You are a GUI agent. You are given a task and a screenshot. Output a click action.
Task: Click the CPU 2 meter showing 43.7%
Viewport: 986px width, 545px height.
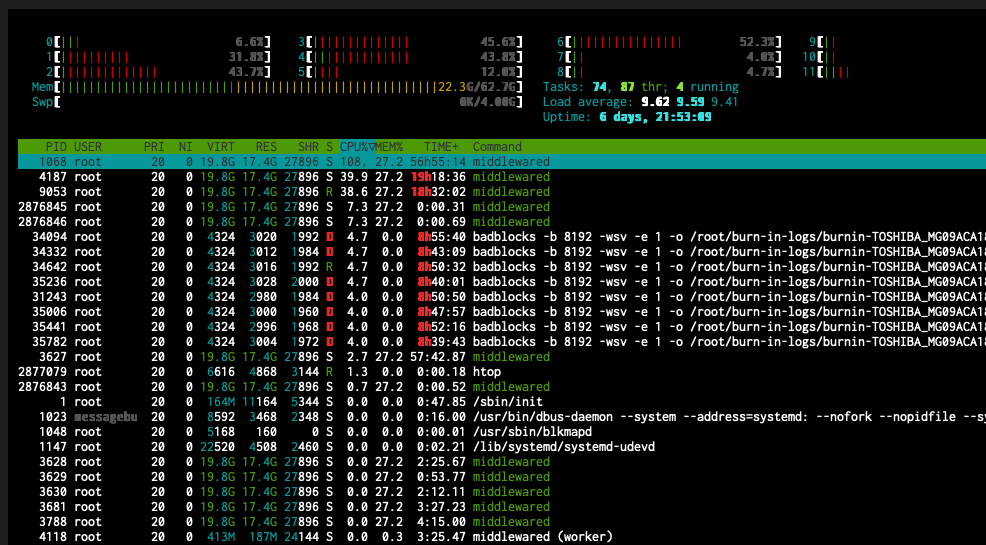point(158,72)
